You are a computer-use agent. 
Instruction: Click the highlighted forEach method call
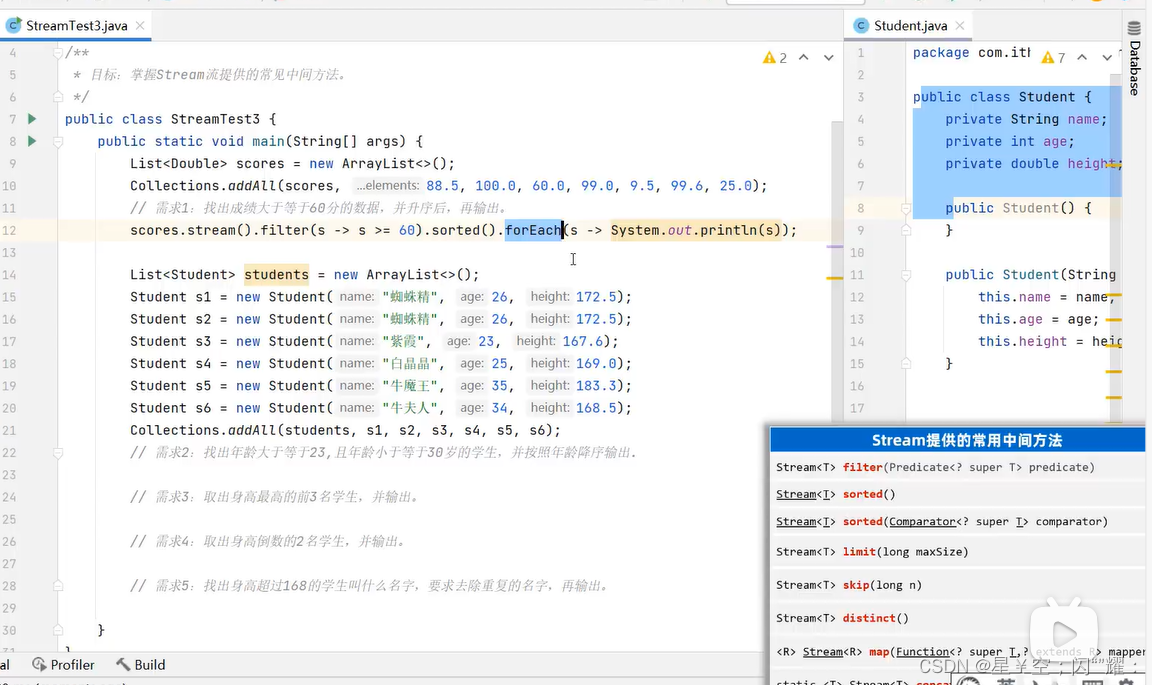[533, 230]
